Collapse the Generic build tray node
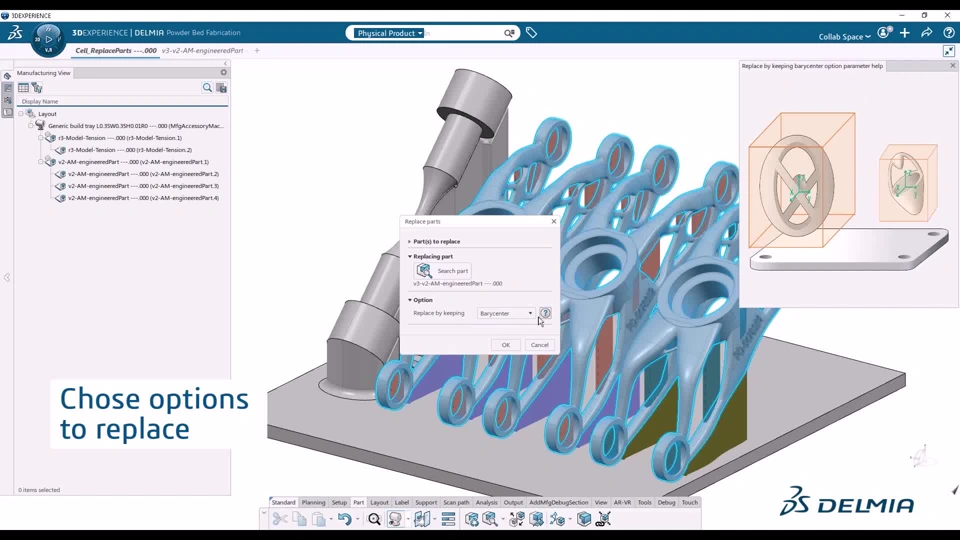960x540 pixels. pyautogui.click(x=31, y=126)
